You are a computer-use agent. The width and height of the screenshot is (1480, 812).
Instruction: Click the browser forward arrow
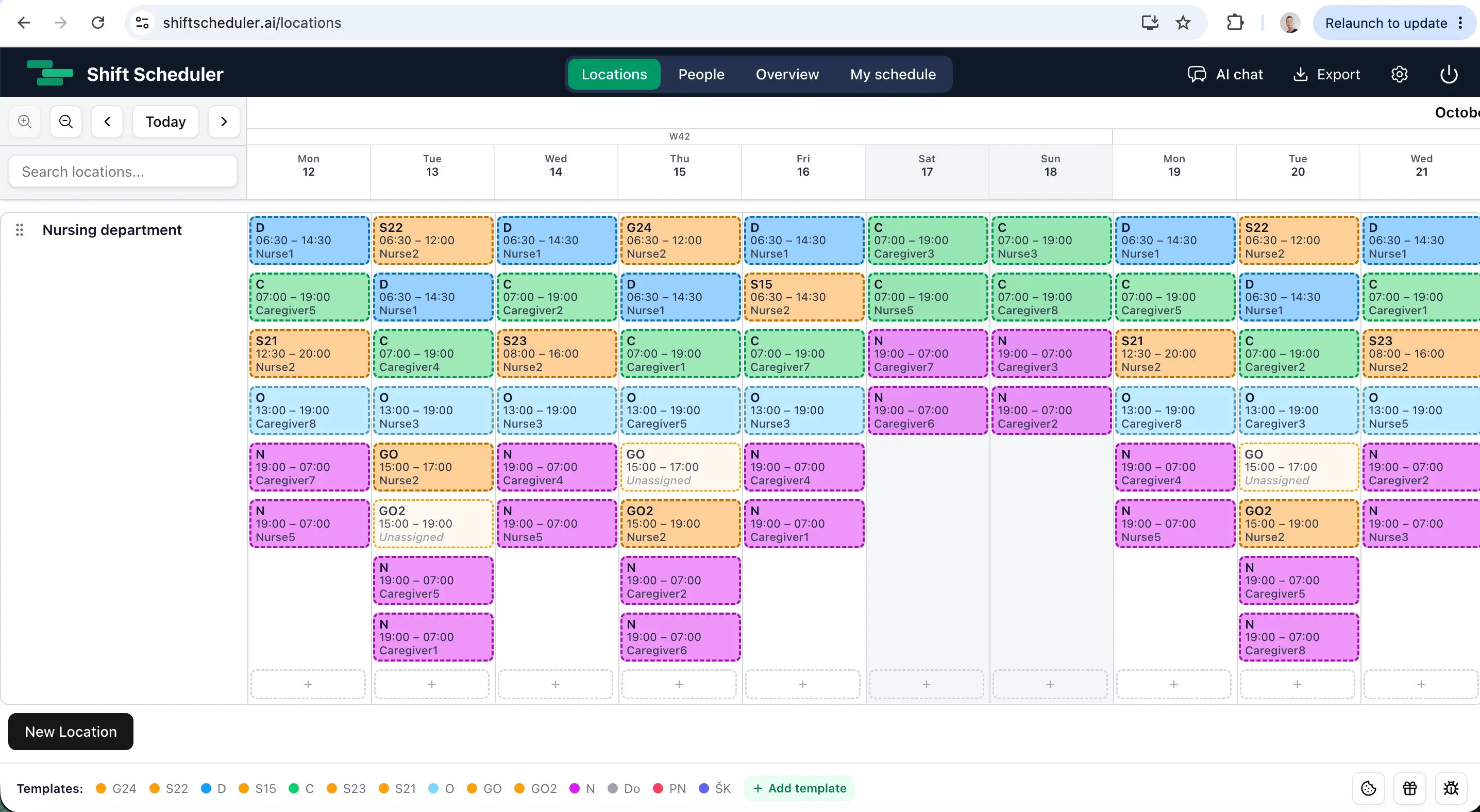coord(60,23)
